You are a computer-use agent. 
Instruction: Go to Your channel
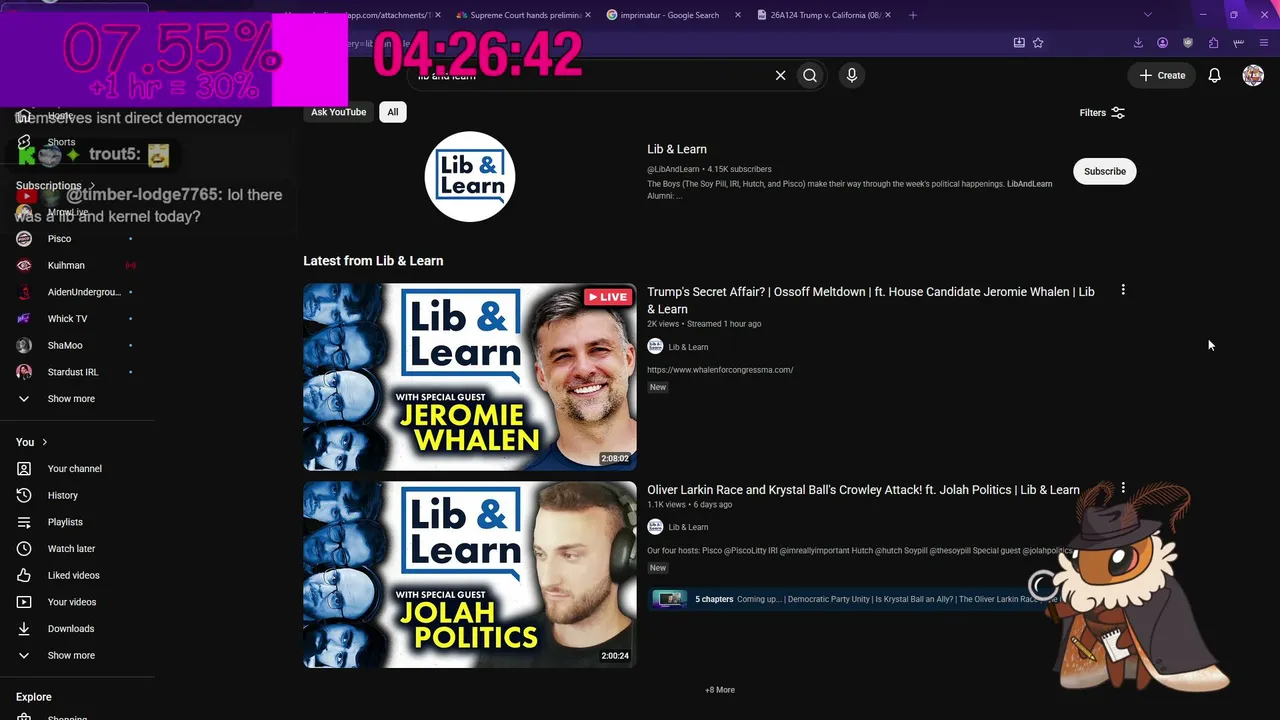click(x=77, y=469)
